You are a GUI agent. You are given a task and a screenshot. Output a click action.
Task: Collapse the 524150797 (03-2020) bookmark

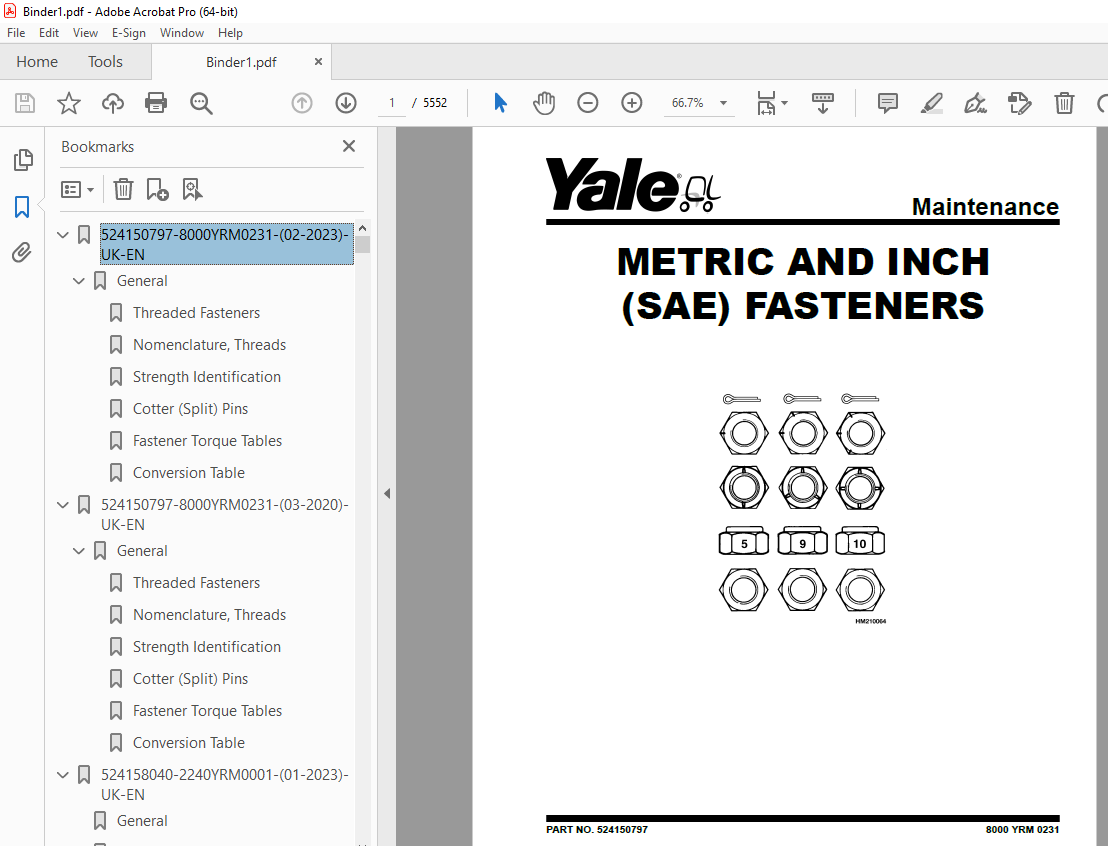point(63,505)
